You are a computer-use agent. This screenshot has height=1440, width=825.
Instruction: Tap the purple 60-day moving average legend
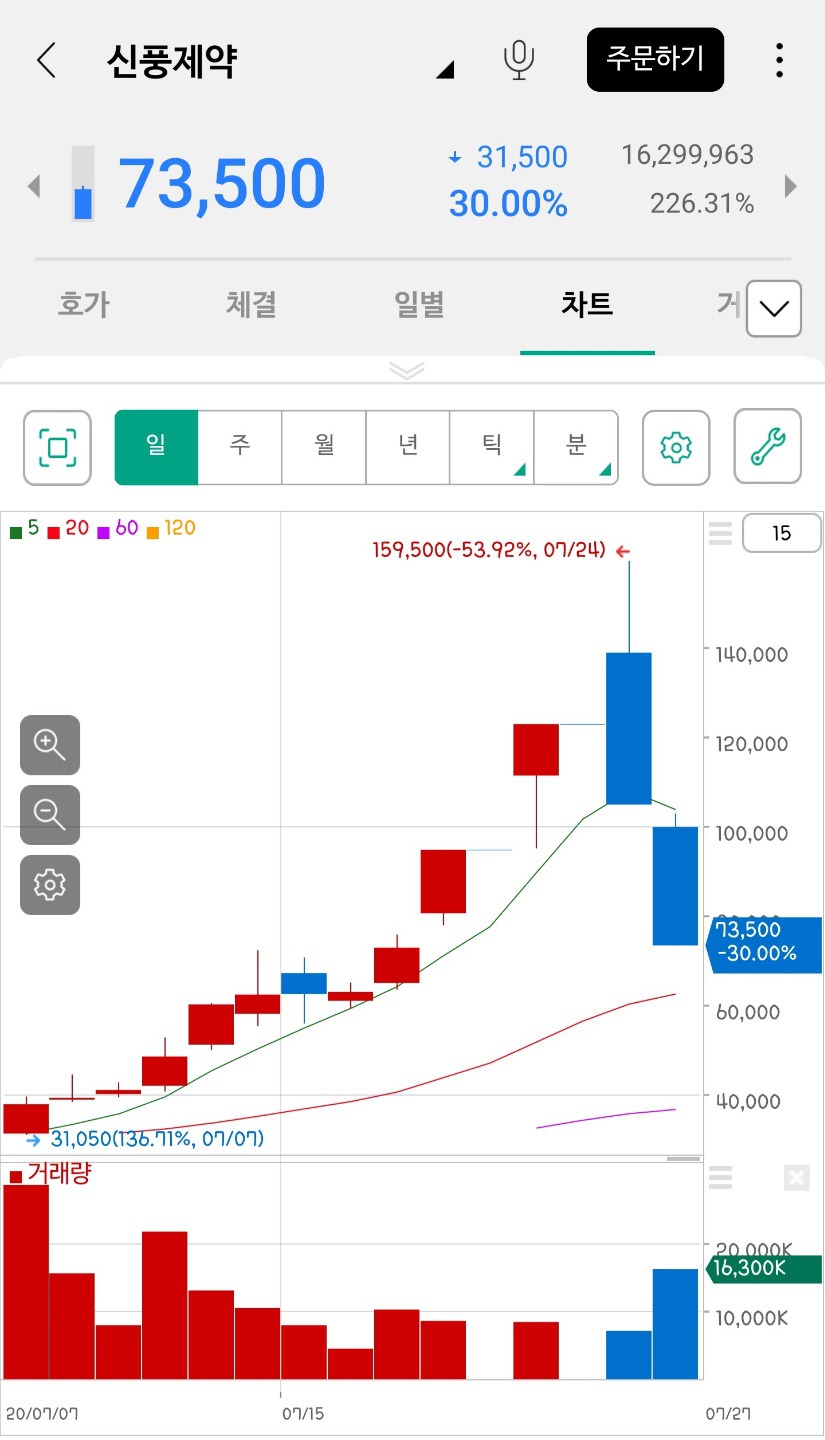[x=117, y=528]
